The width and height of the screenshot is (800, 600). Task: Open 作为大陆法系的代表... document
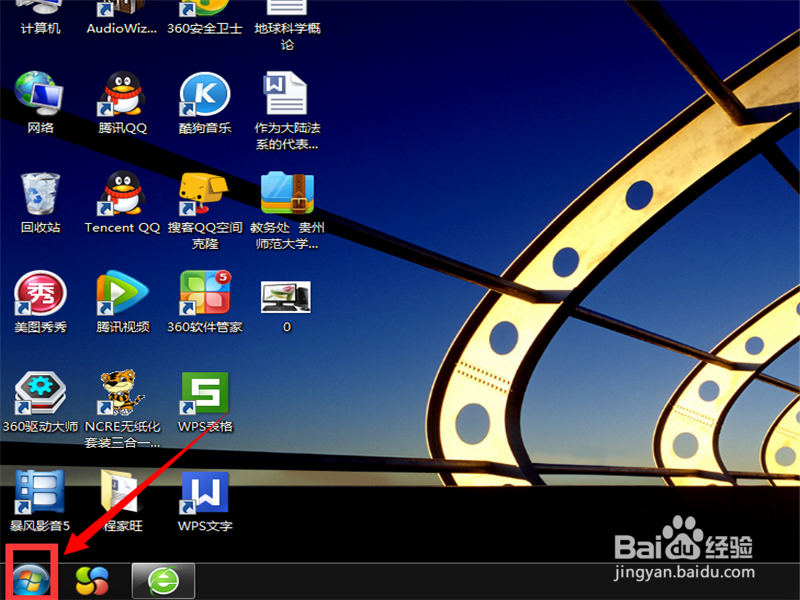point(287,110)
